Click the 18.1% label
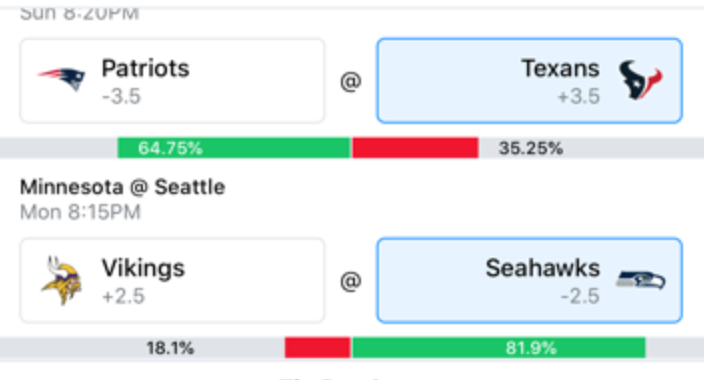The image size is (704, 380). (170, 348)
